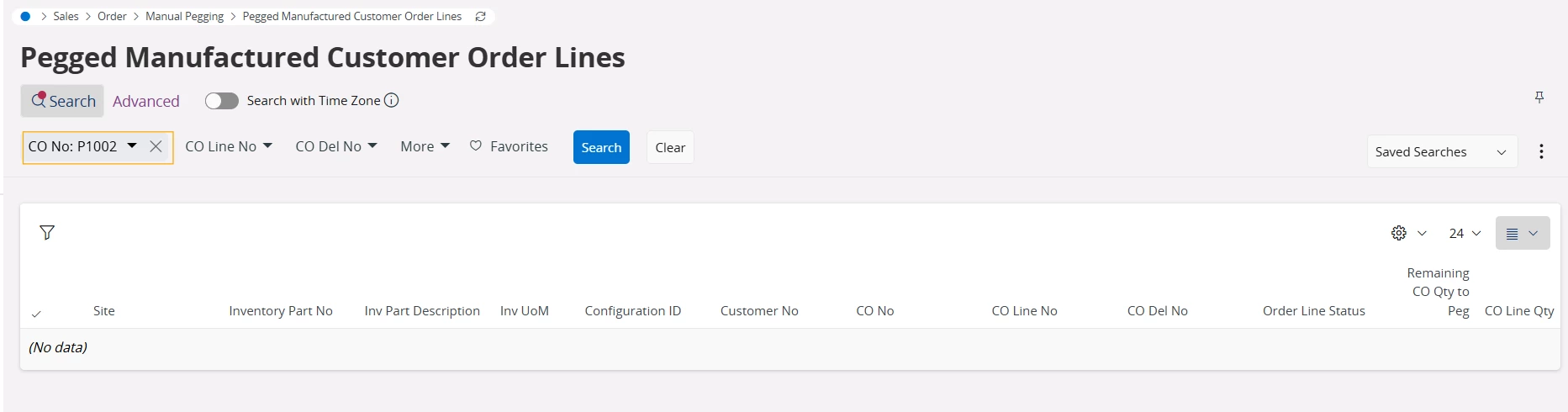Open the list view layout selector

coord(1523,233)
